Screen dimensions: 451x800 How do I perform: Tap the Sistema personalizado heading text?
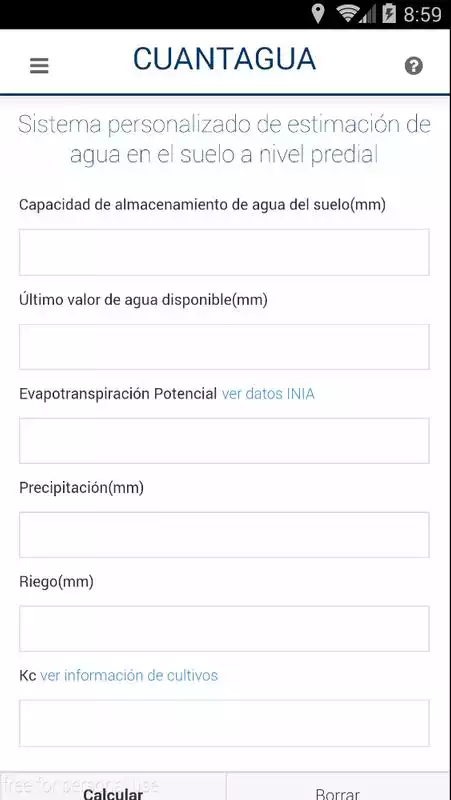pos(224,139)
